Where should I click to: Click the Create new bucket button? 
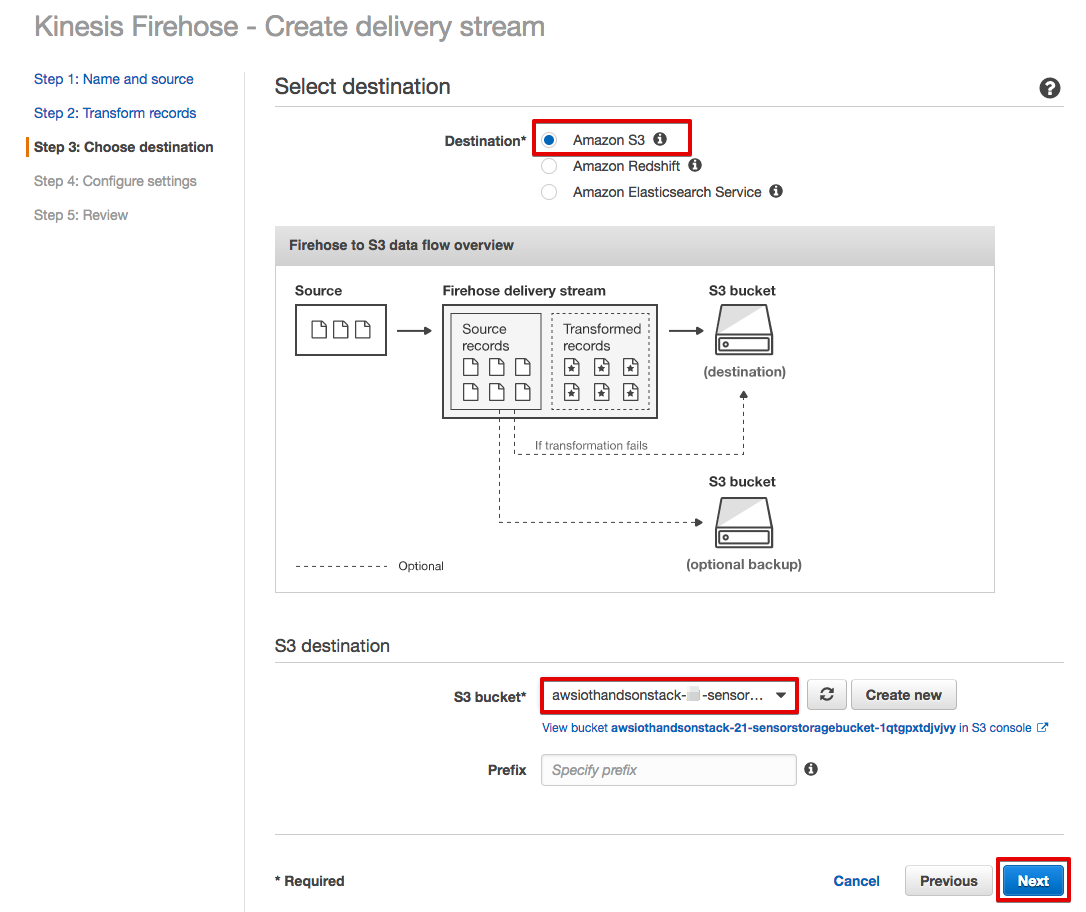tap(903, 695)
